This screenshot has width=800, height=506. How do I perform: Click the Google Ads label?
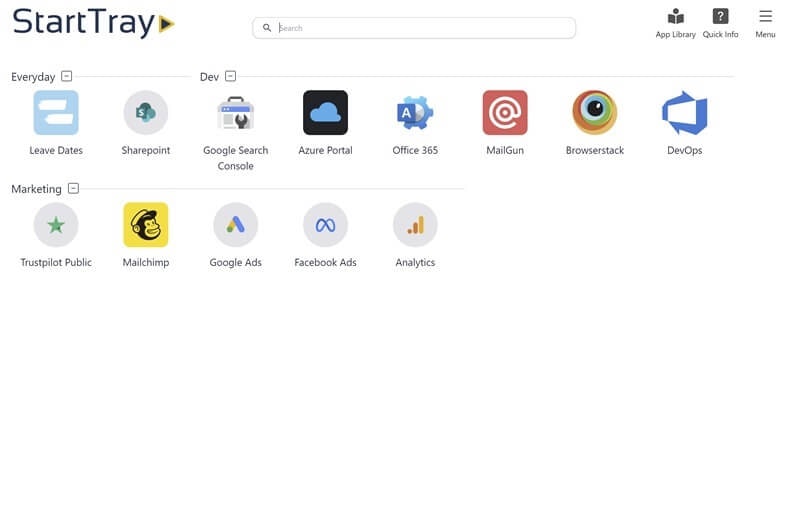tap(236, 263)
